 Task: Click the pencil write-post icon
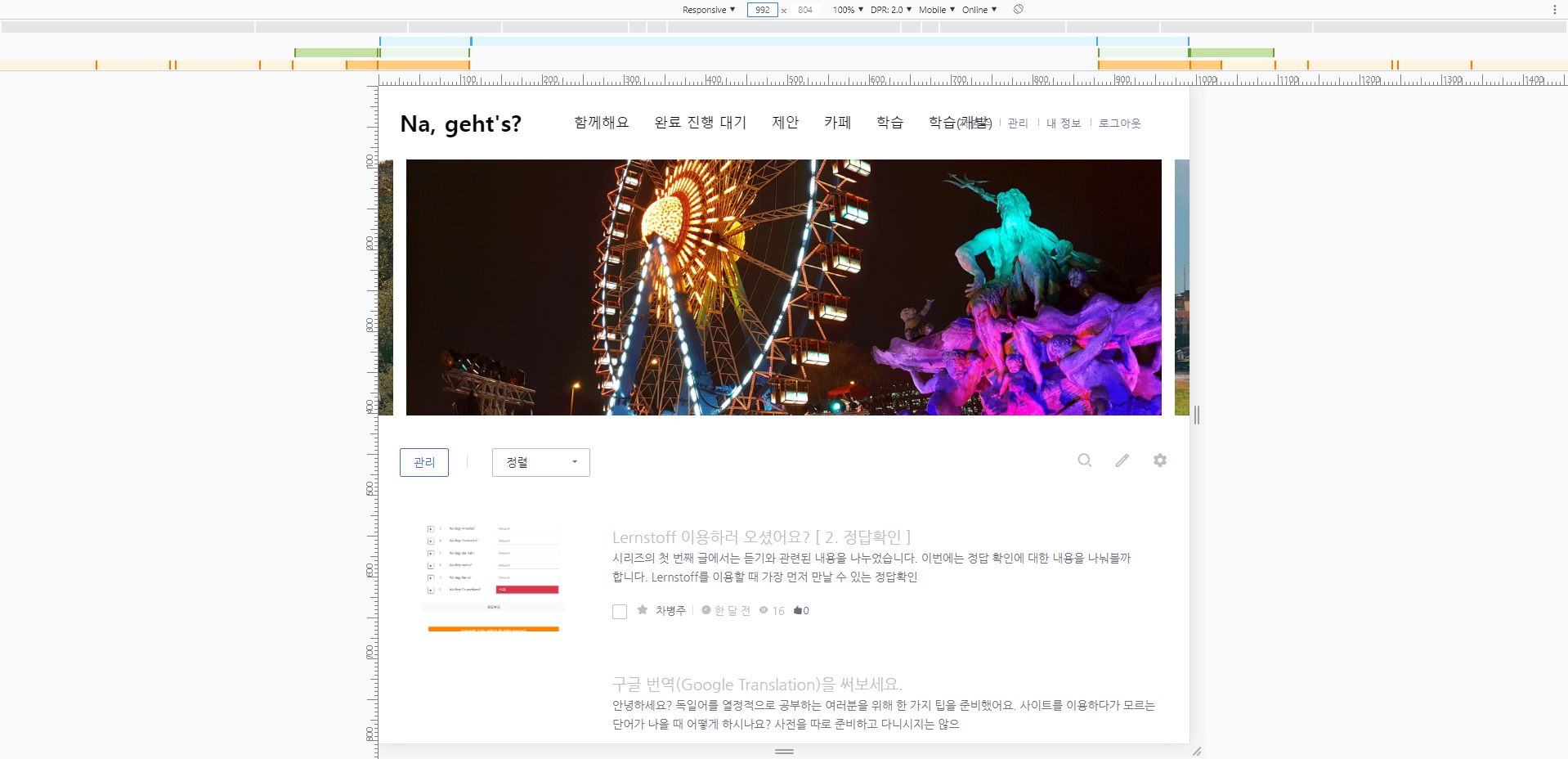click(1122, 460)
